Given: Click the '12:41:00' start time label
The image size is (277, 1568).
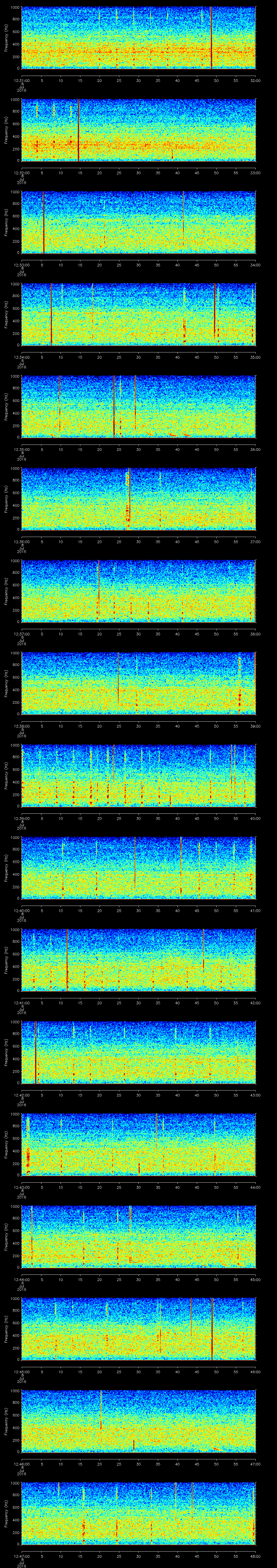Looking at the screenshot, I should click(22, 1003).
